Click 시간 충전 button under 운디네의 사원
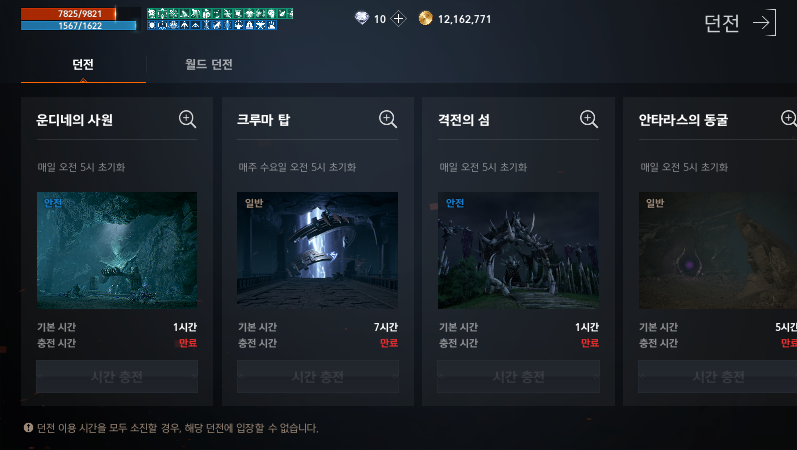The image size is (797, 450). 117,377
